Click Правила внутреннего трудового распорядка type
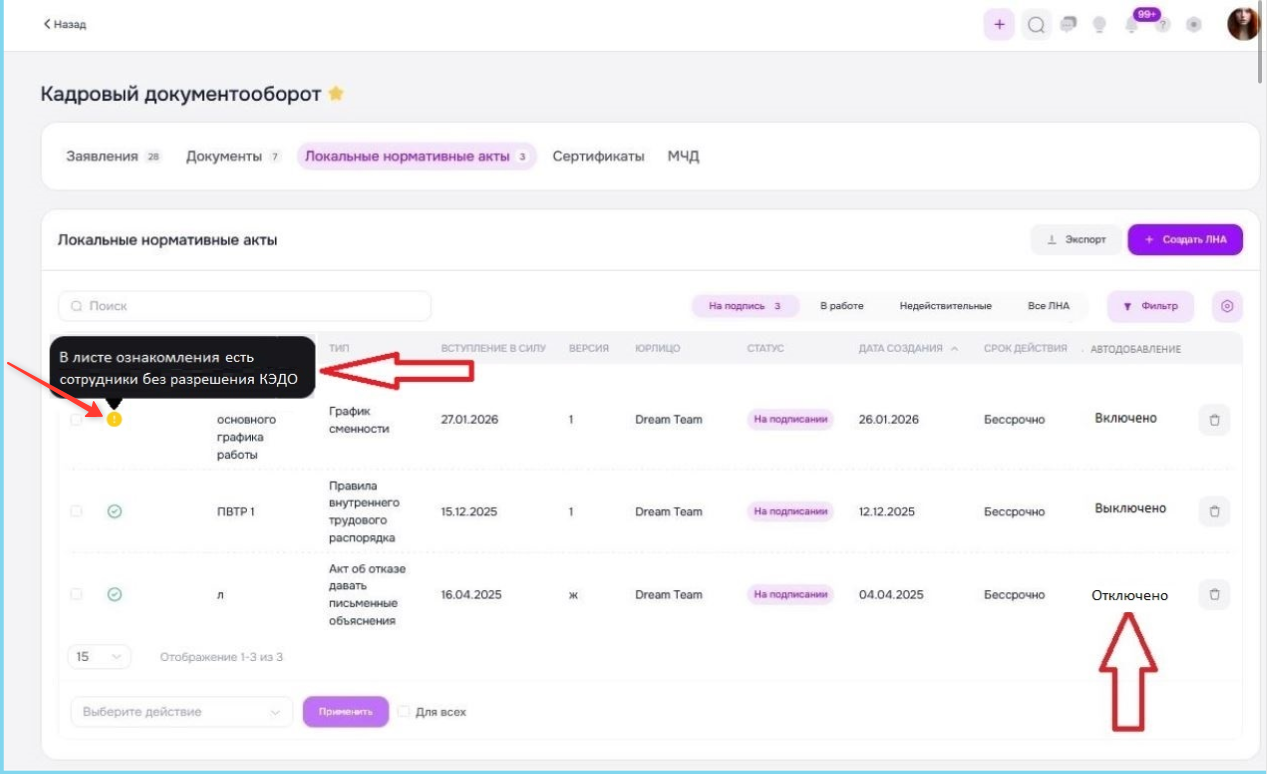Viewport: 1267px width, 774px height. pyautogui.click(x=365, y=511)
